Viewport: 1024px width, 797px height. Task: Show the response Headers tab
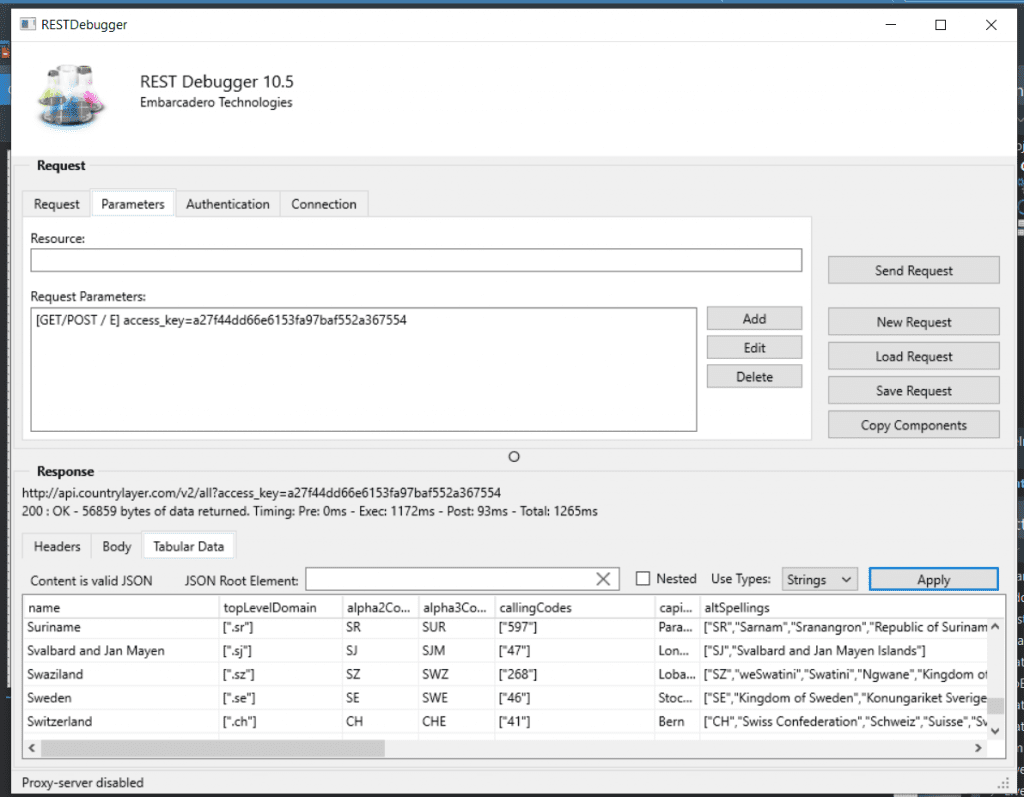pos(57,546)
